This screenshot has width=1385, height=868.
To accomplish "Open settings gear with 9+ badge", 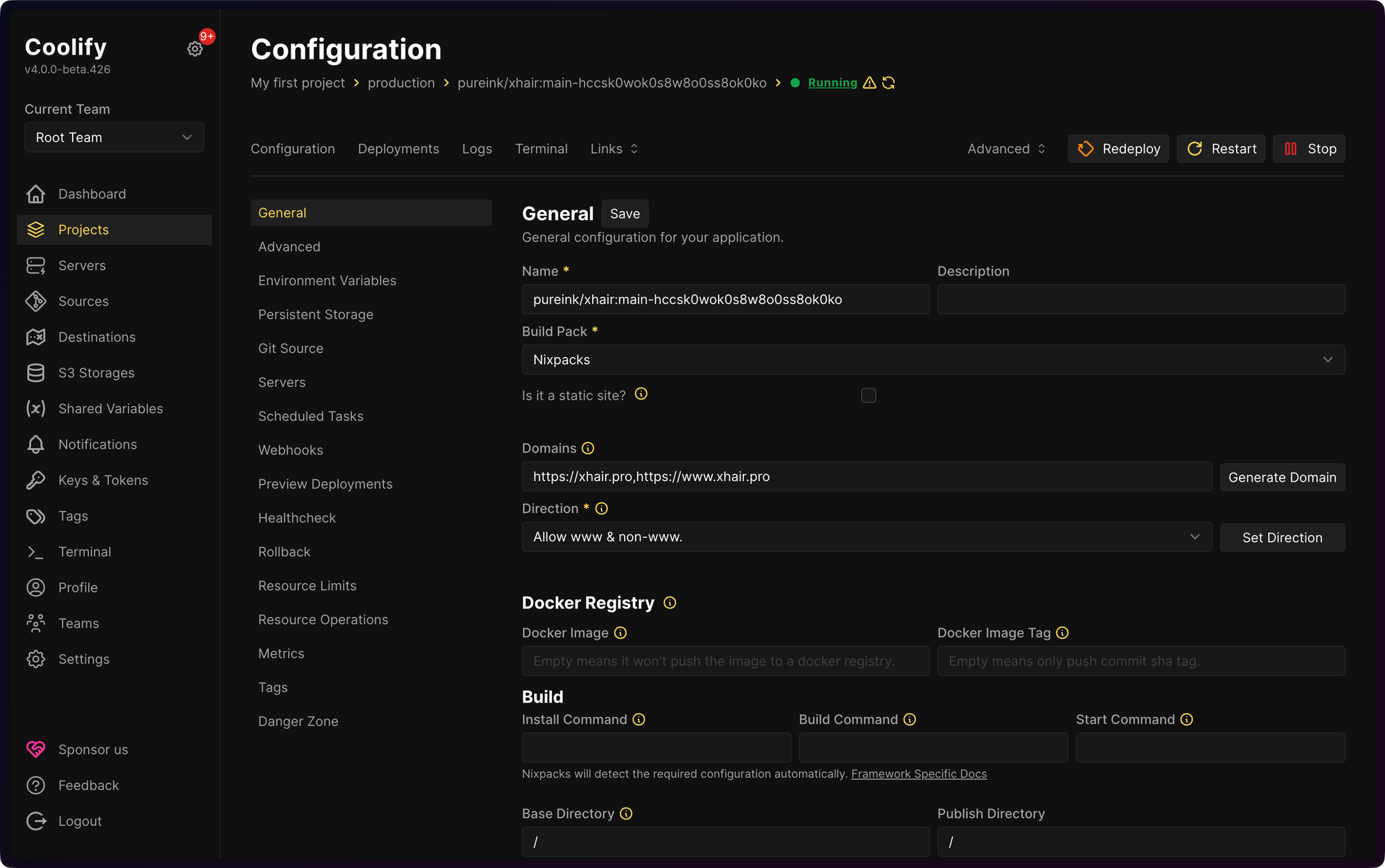I will point(195,48).
